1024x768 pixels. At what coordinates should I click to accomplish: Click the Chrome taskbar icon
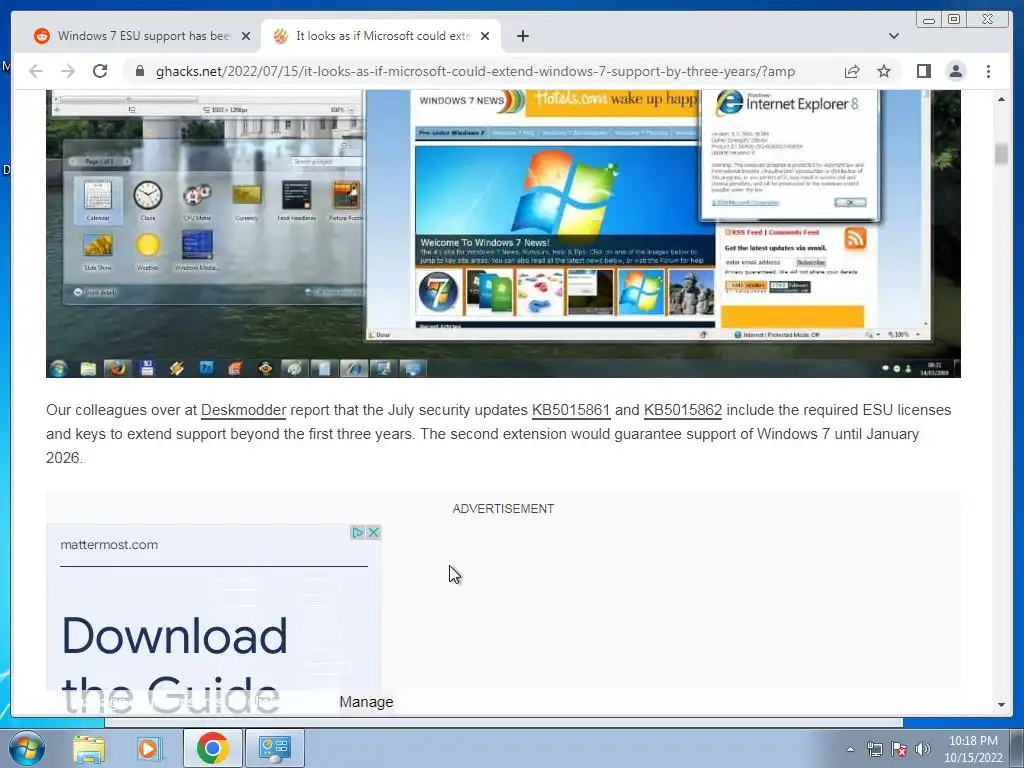[212, 748]
